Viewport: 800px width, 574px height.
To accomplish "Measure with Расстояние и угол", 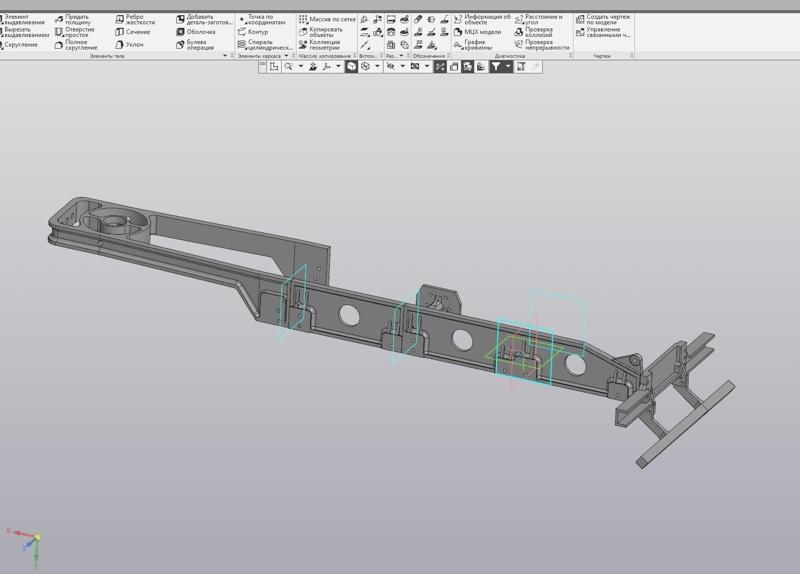I will [539, 19].
